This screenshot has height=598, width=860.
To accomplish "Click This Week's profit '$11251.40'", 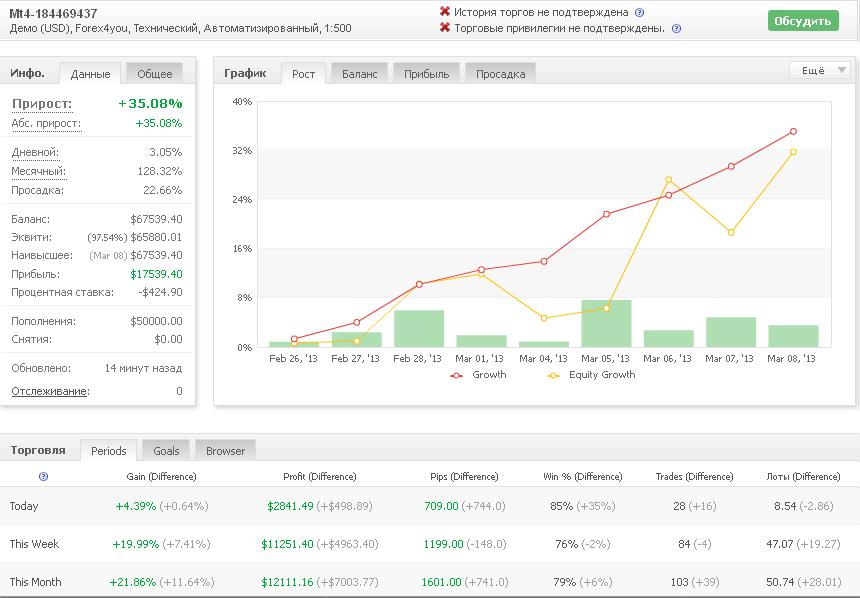I will pos(287,544).
